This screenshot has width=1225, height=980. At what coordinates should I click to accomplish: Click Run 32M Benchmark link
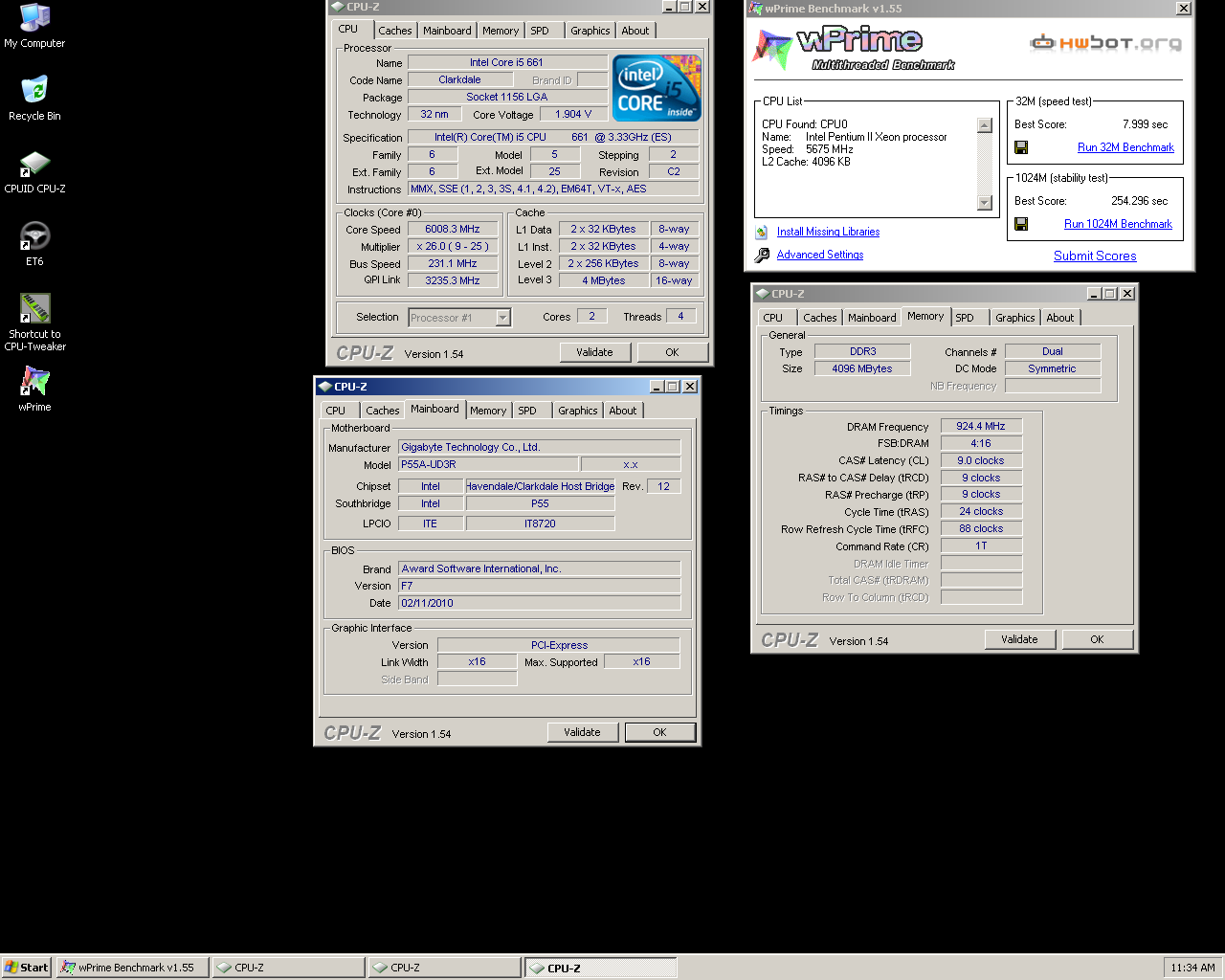point(1125,147)
